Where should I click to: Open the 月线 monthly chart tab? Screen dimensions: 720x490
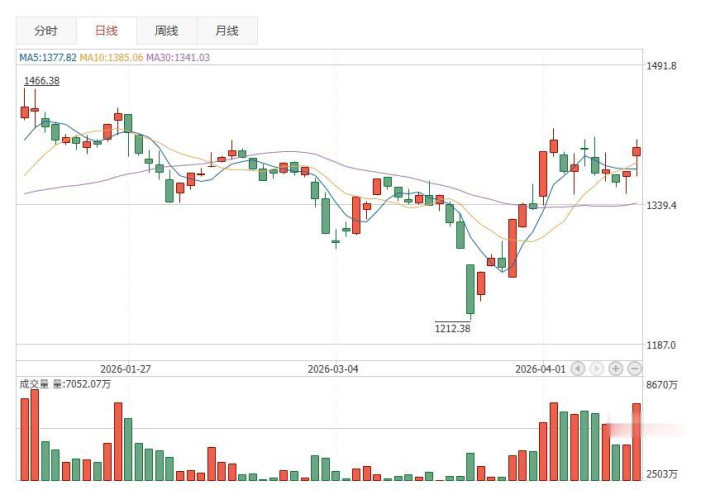point(225,31)
